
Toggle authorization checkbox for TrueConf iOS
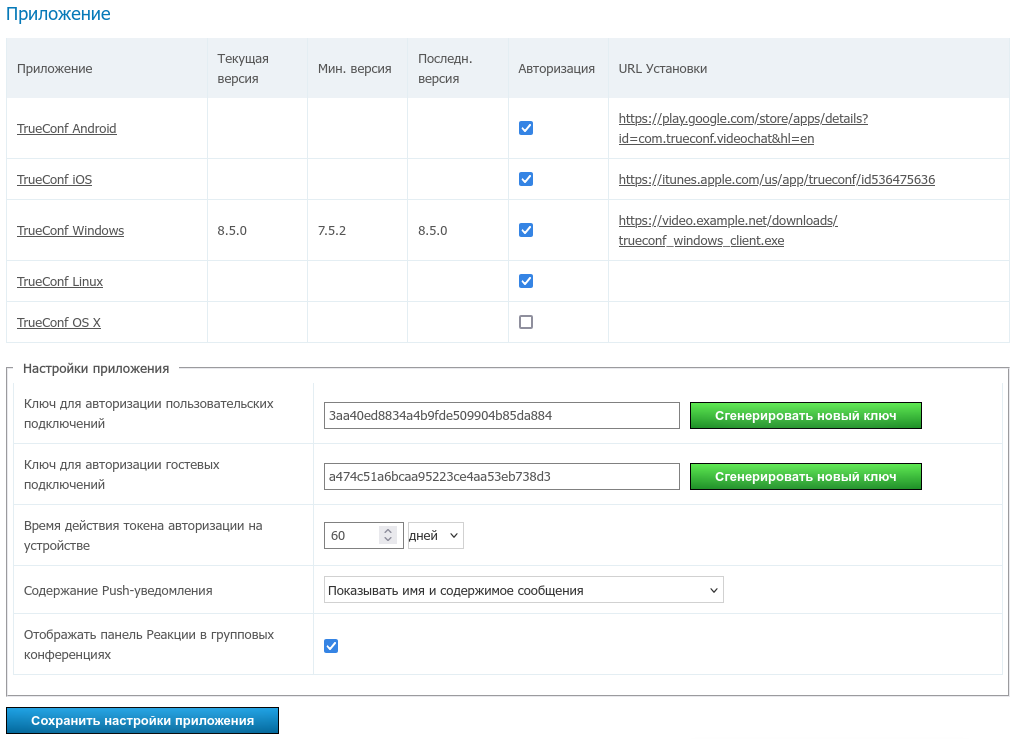point(526,179)
